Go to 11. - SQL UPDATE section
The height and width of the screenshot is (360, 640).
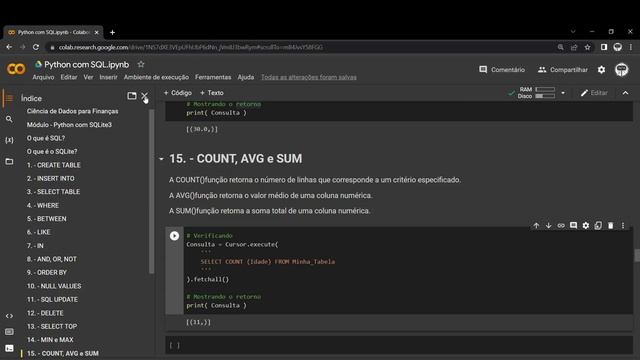[x=52, y=300]
